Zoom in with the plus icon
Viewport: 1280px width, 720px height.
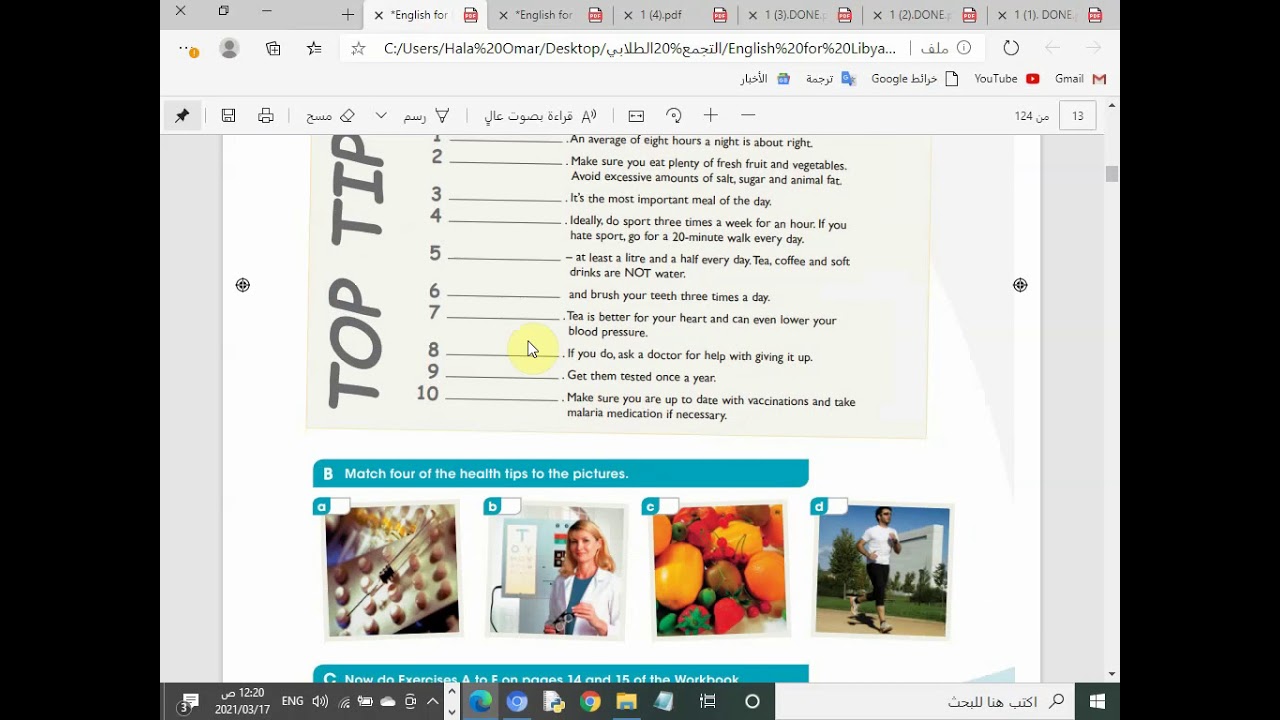coord(711,116)
